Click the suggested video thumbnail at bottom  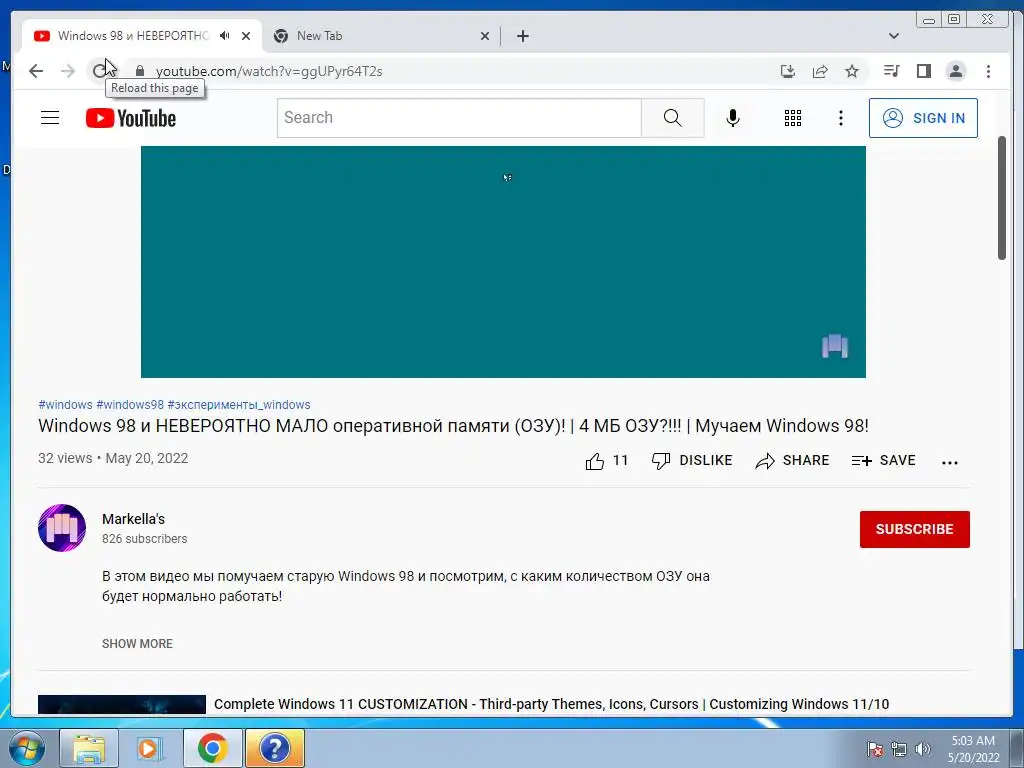[x=121, y=705]
